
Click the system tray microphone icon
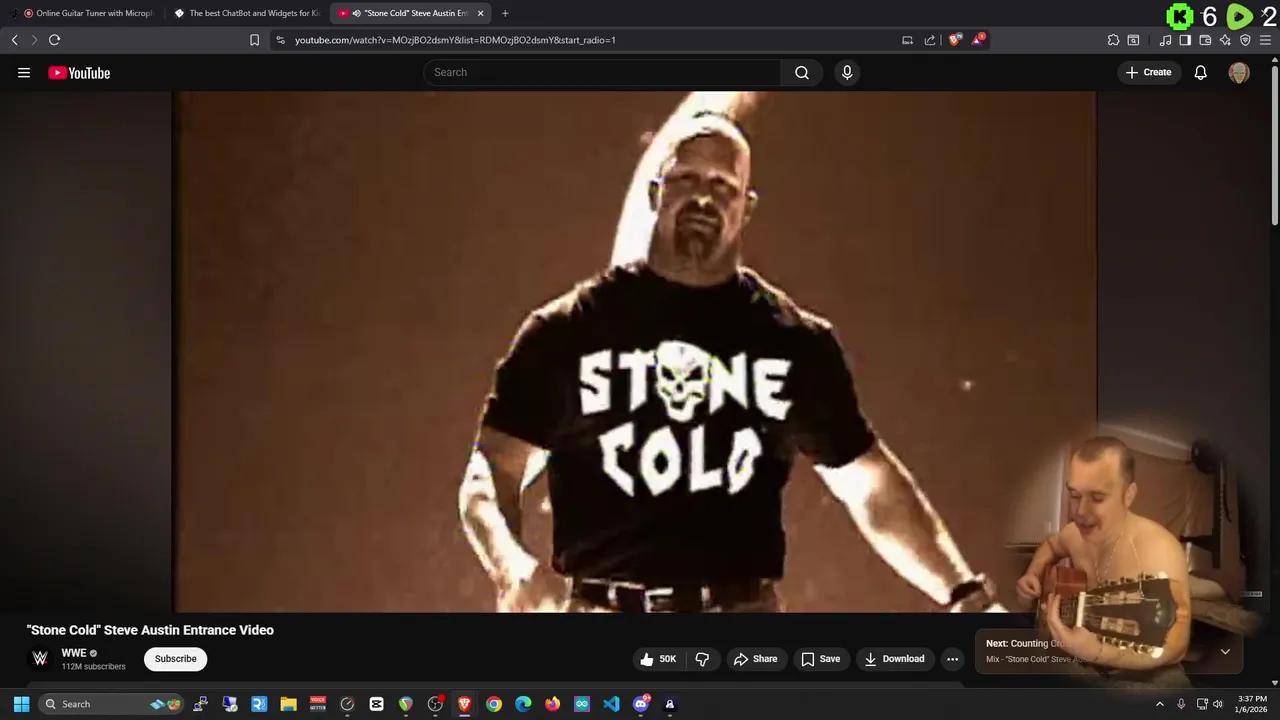point(1181,704)
